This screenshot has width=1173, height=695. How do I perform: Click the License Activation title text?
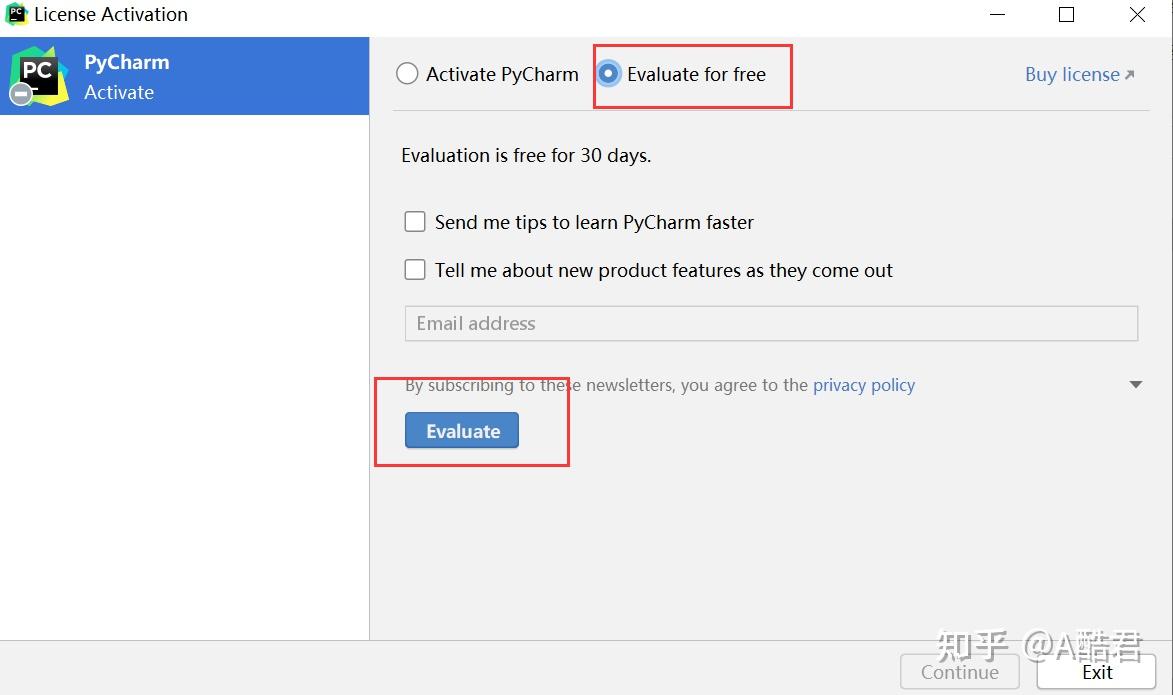click(110, 14)
